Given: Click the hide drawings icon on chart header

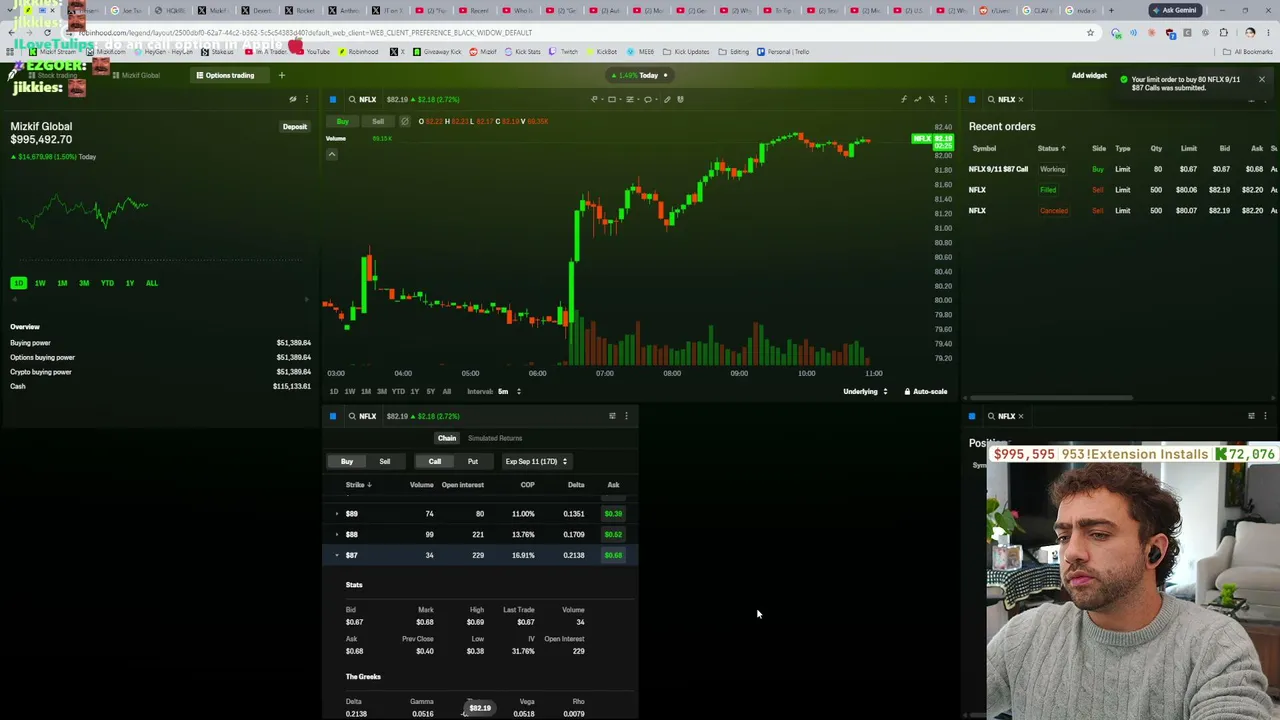Looking at the screenshot, I should click(x=931, y=99).
